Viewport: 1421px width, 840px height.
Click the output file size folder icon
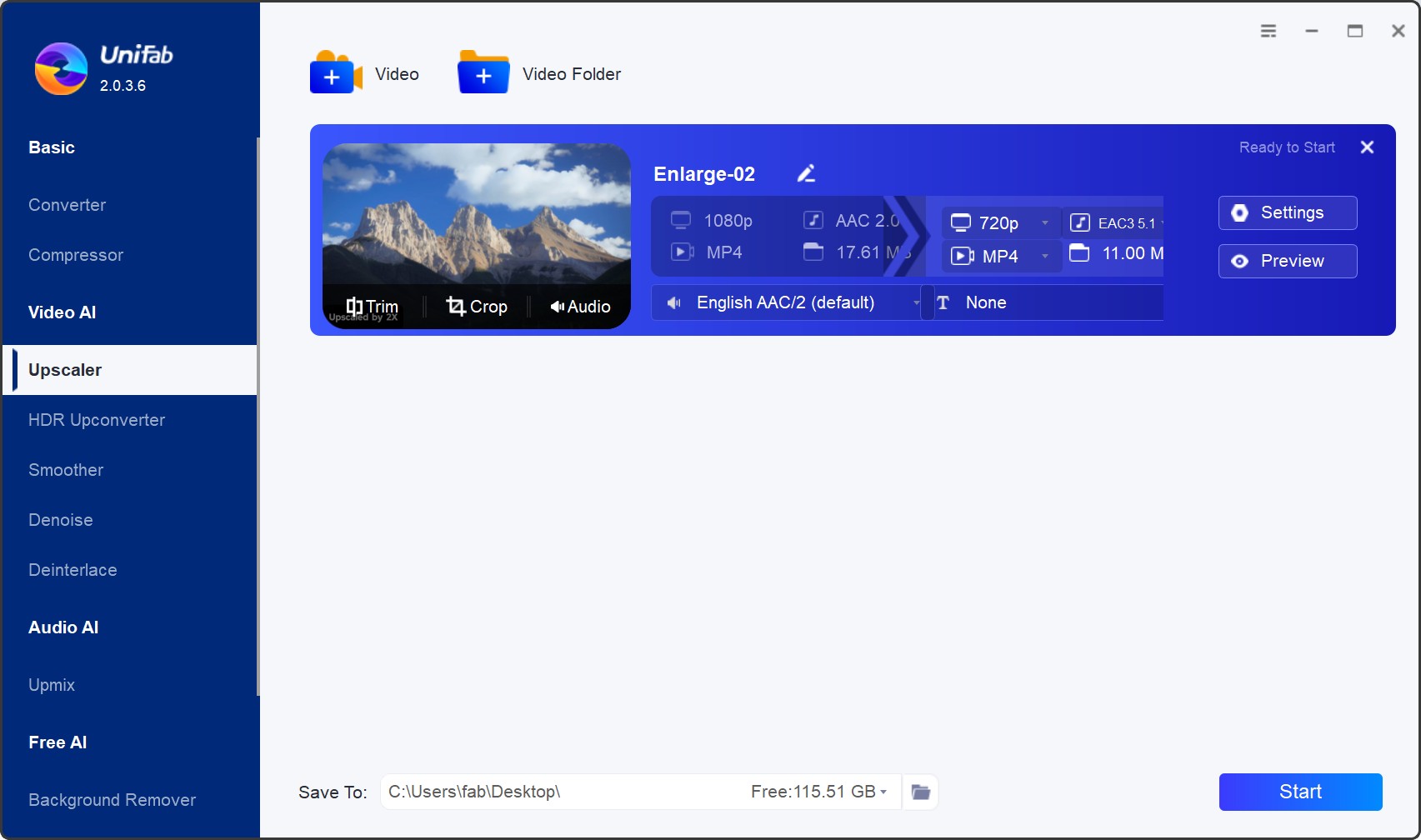coord(1079,252)
